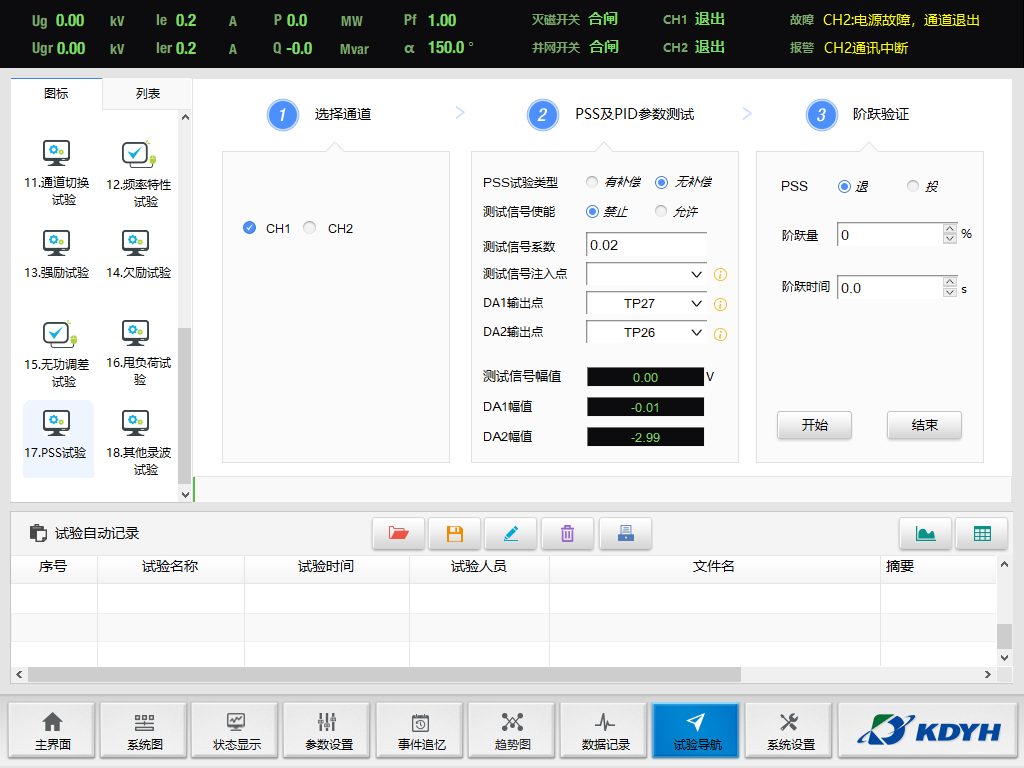
Task: Click the 测试信号系数 input field
Action: 646,245
